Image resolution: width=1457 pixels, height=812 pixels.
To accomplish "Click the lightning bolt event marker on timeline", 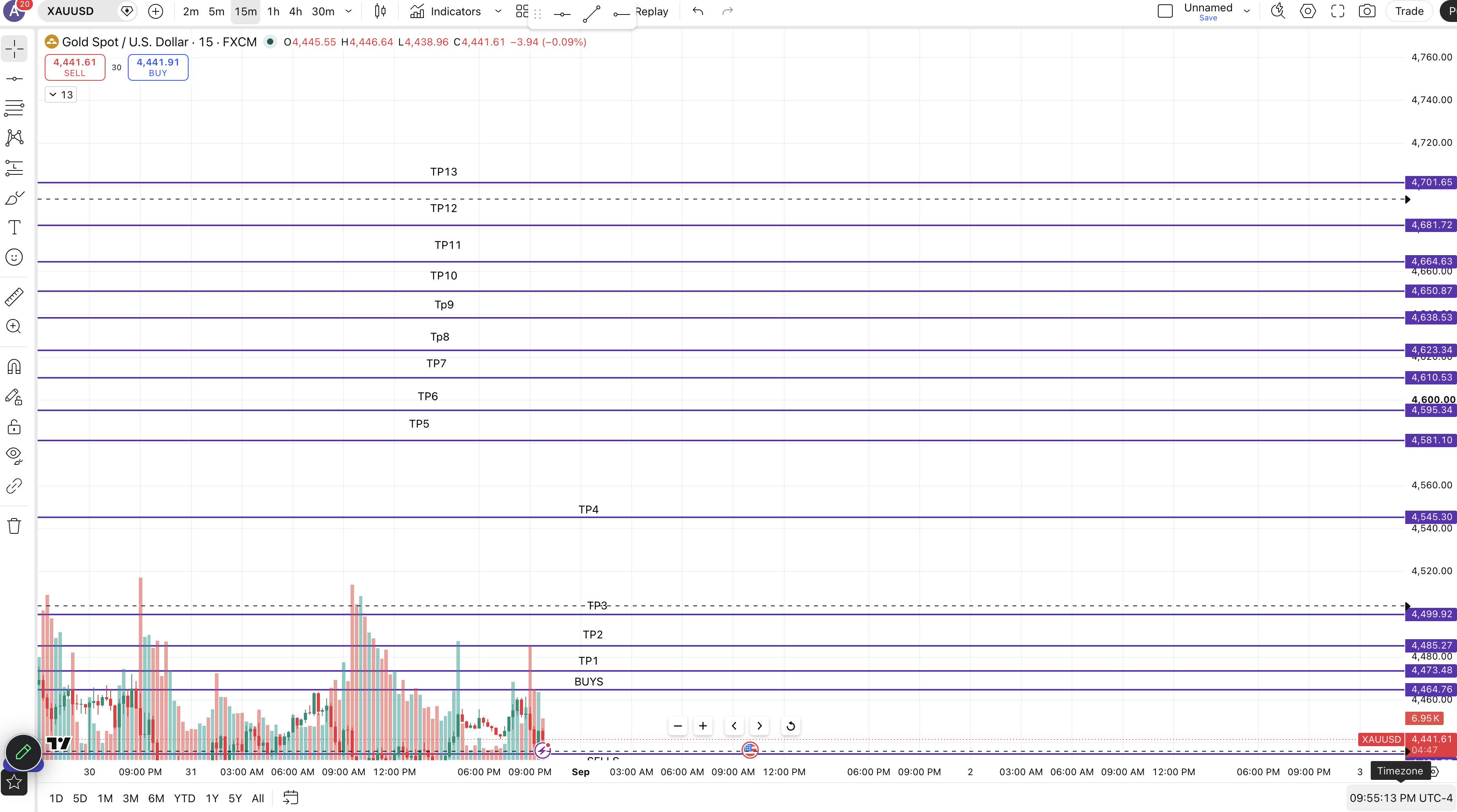I will click(542, 750).
